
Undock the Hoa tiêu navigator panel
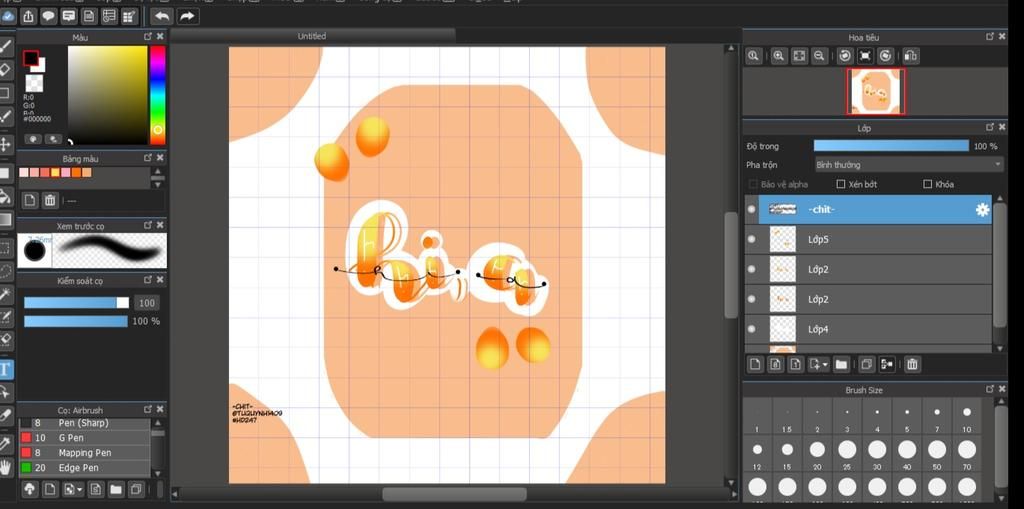(990, 37)
